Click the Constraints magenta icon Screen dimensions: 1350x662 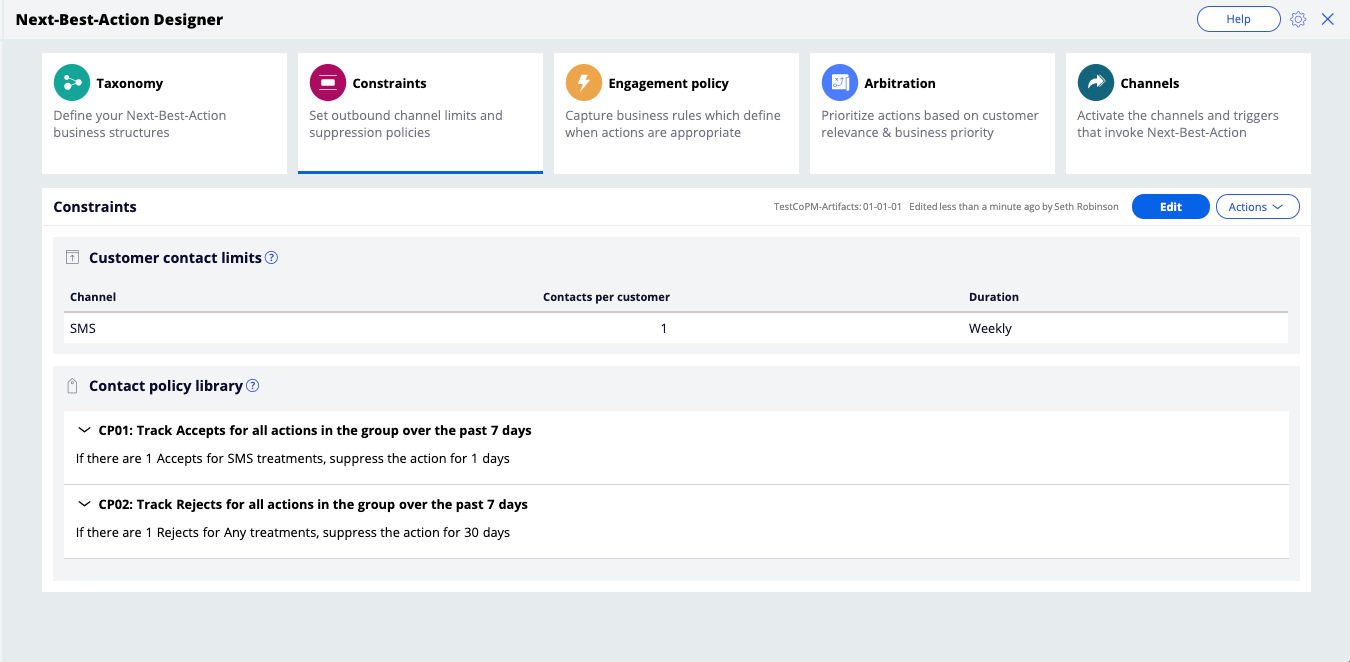(328, 84)
